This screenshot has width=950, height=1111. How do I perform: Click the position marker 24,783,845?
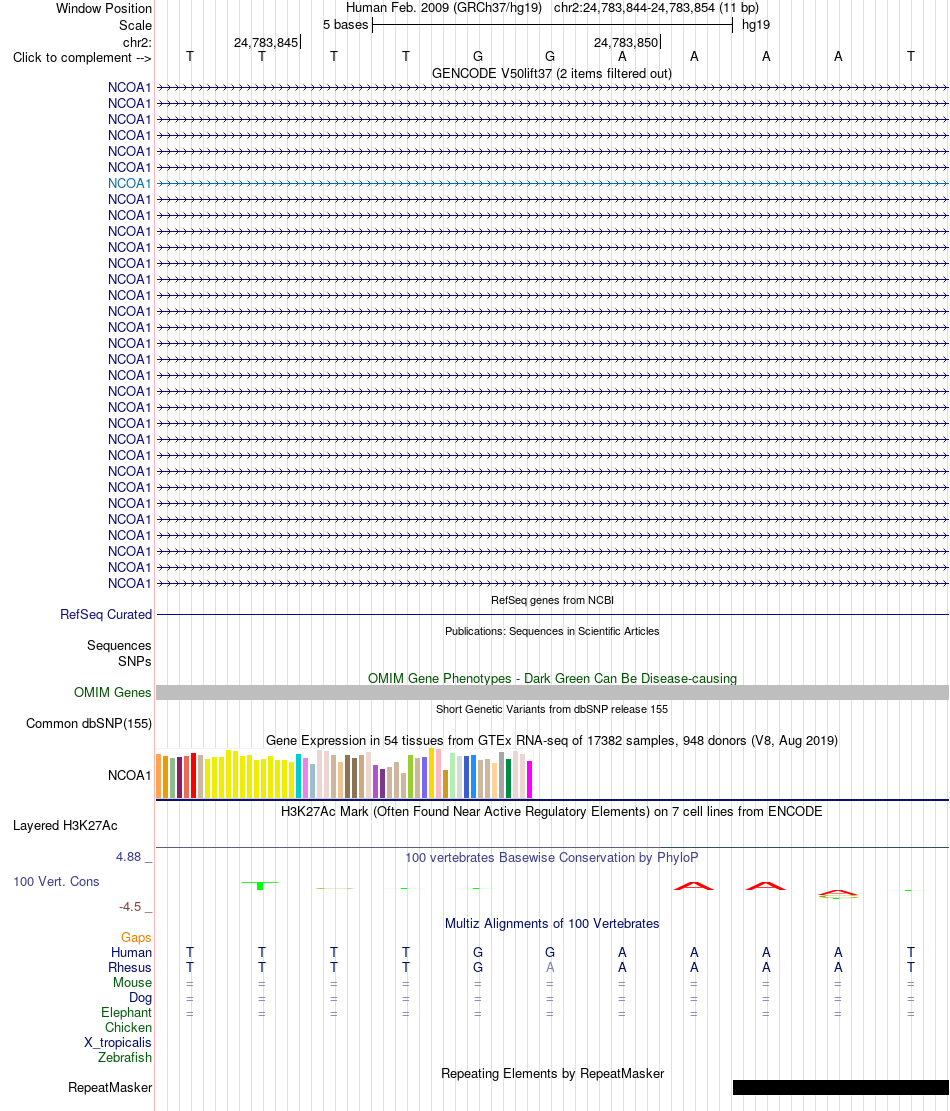coord(266,43)
